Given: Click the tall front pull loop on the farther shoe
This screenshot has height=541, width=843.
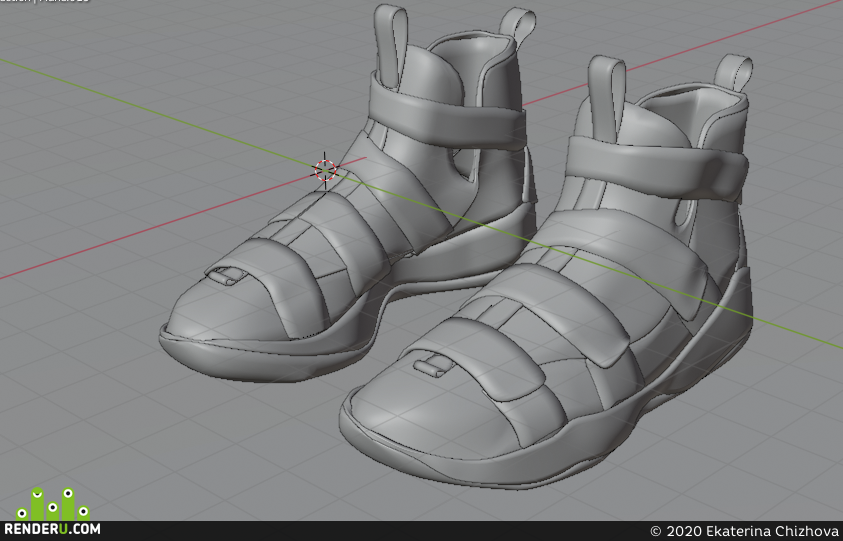Looking at the screenshot, I should click(x=390, y=43).
